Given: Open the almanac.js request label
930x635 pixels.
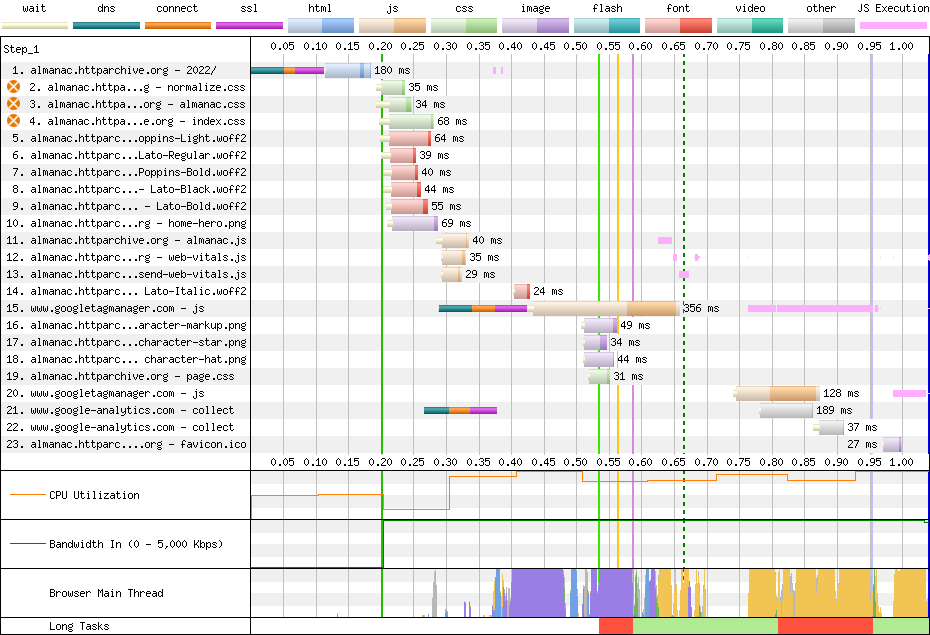Looking at the screenshot, I should pos(126,240).
